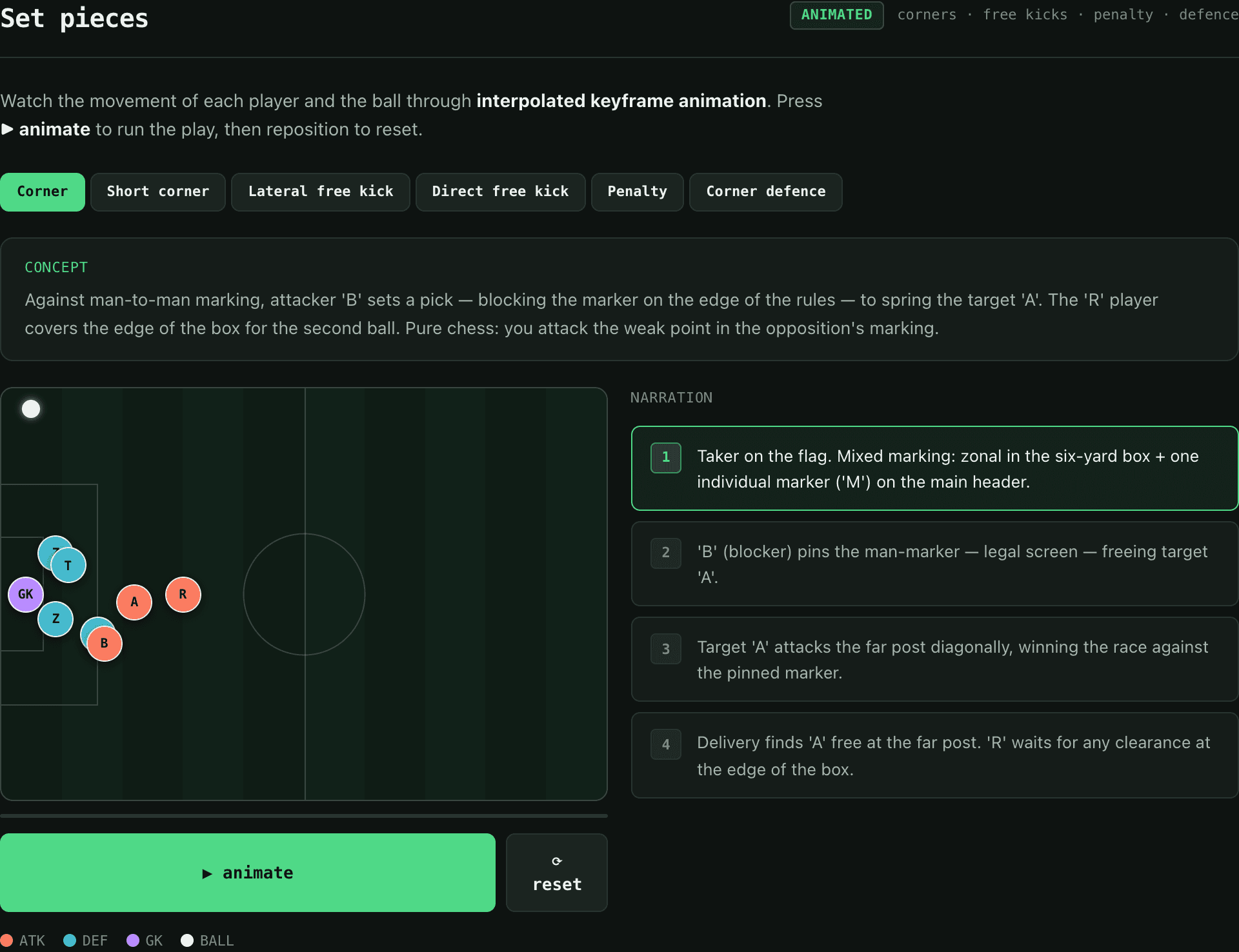Click the NARRATION heading
This screenshot has width=1239, height=952.
coord(671,397)
